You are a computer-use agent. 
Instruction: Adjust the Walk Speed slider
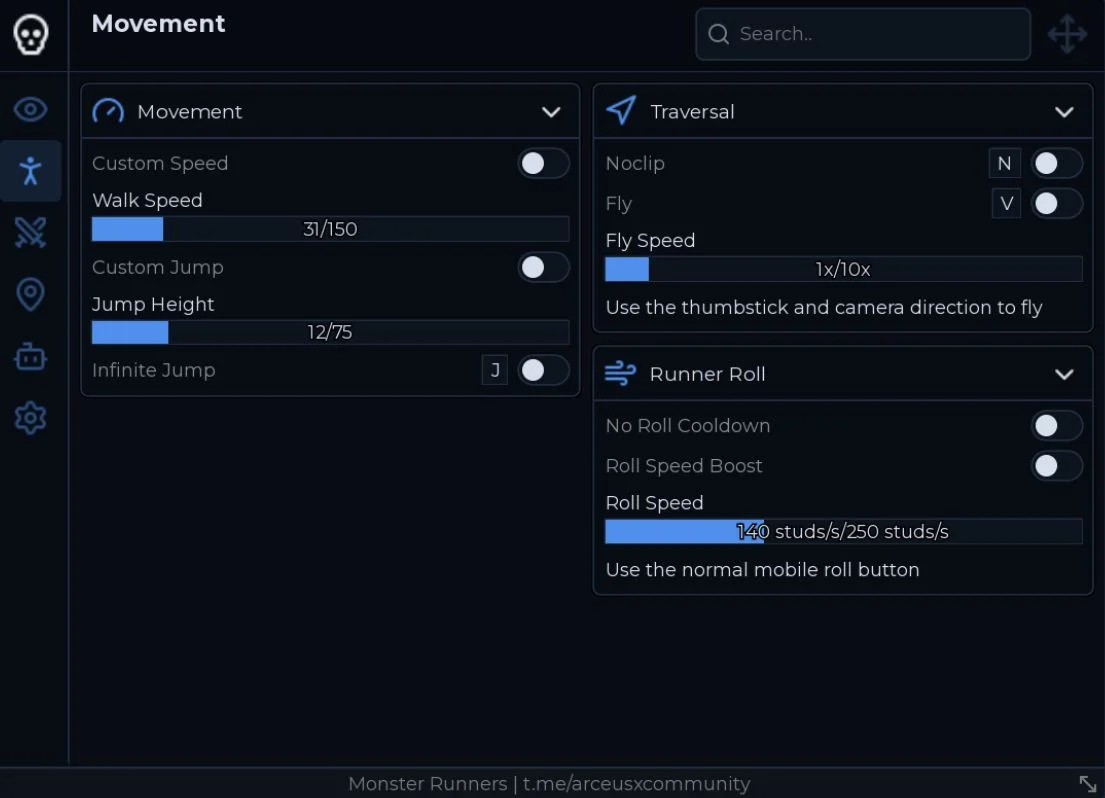pos(331,229)
